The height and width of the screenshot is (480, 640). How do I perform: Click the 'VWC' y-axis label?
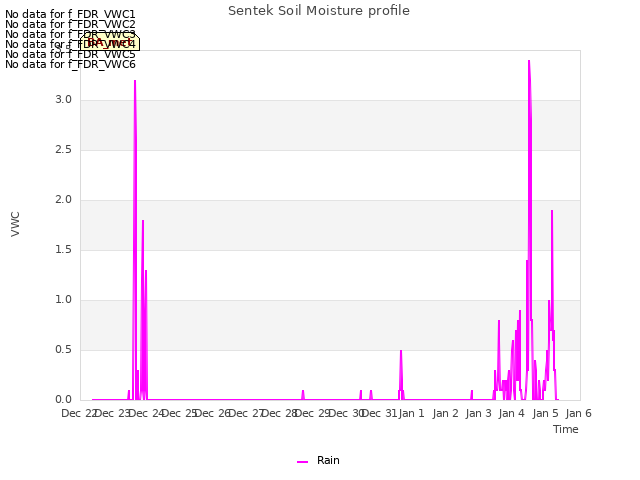click(x=15, y=224)
